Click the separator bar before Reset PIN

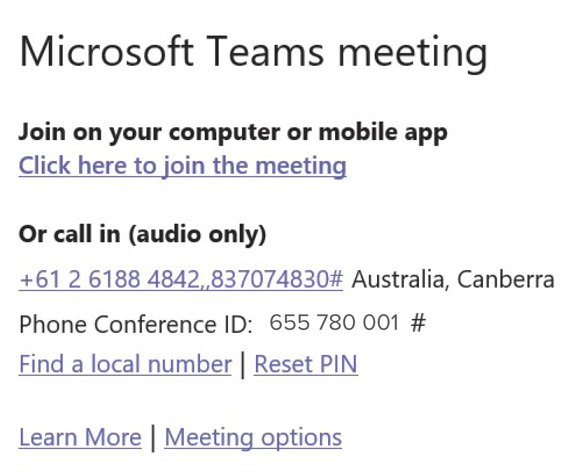pos(243,364)
